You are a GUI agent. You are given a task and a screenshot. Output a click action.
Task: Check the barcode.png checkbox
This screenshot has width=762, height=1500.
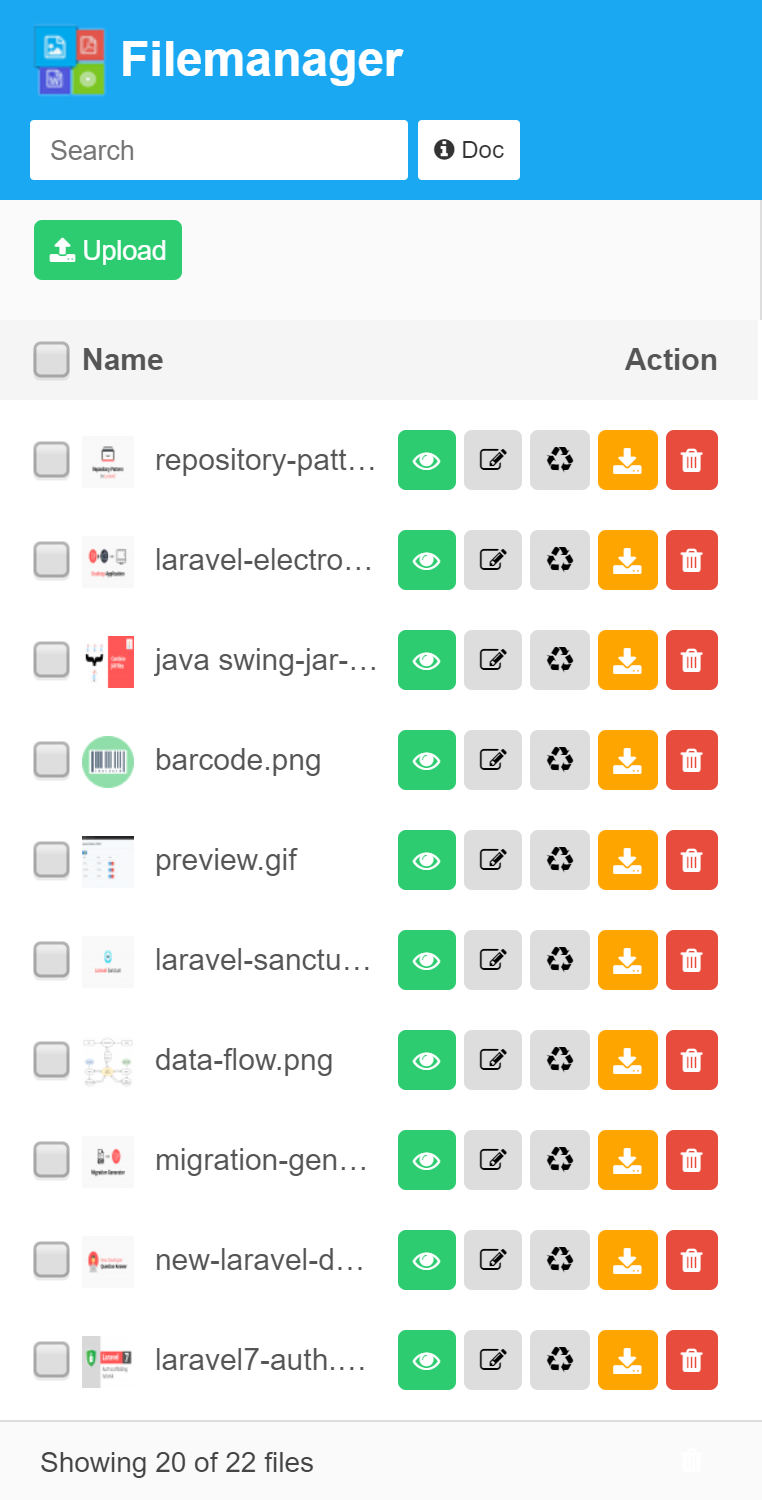coord(51,760)
